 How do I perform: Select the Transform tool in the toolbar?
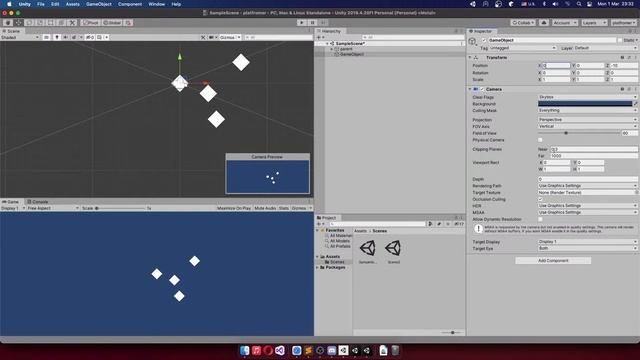61,22
